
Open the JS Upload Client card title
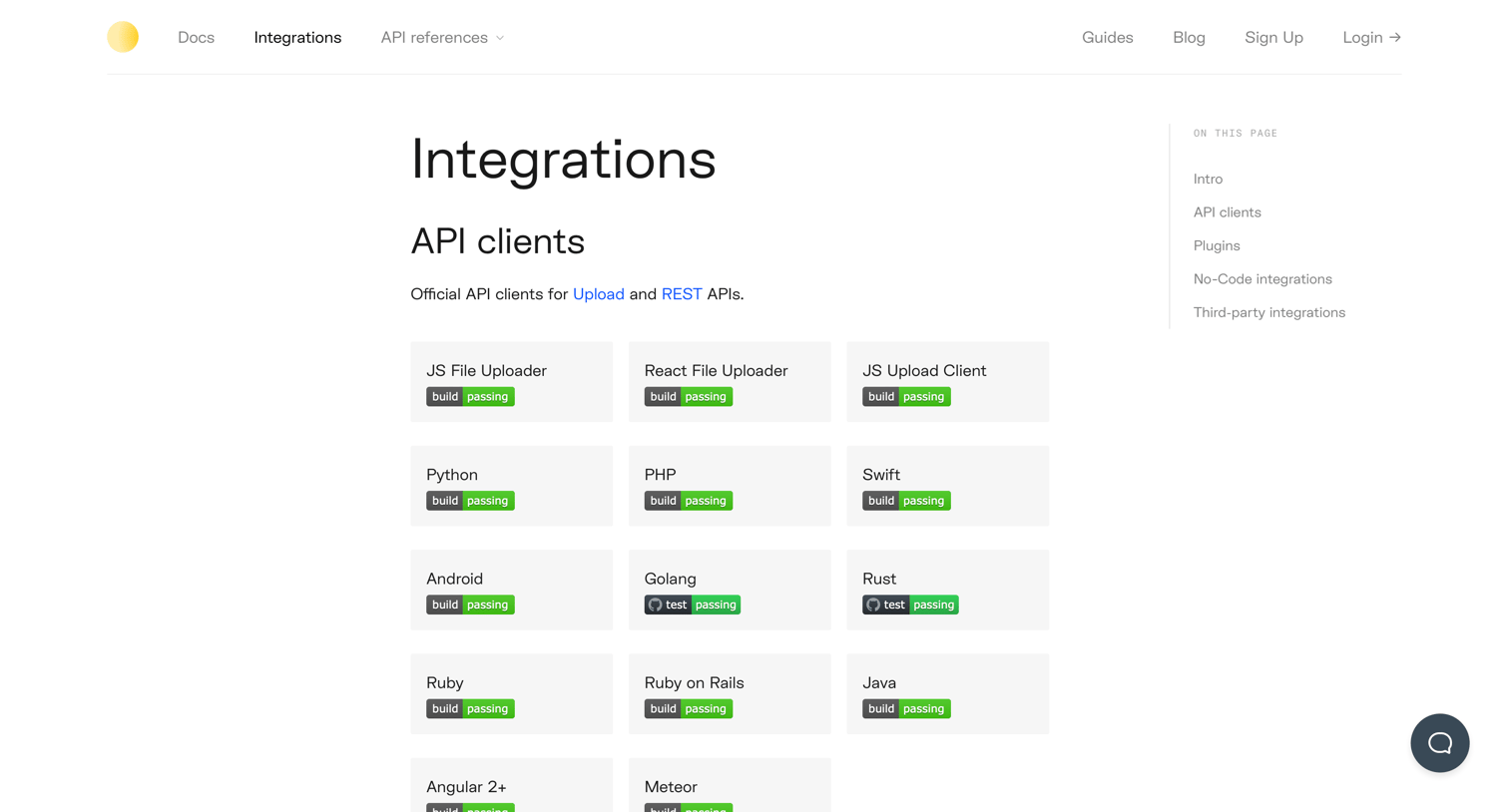(924, 371)
